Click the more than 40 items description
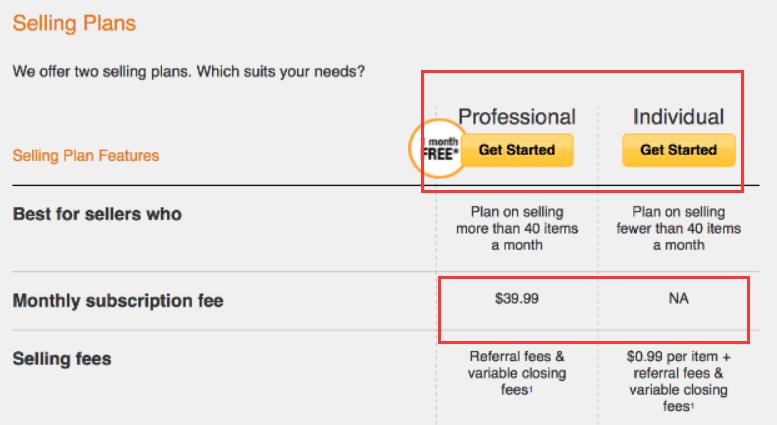This screenshot has width=777, height=425. point(517,228)
